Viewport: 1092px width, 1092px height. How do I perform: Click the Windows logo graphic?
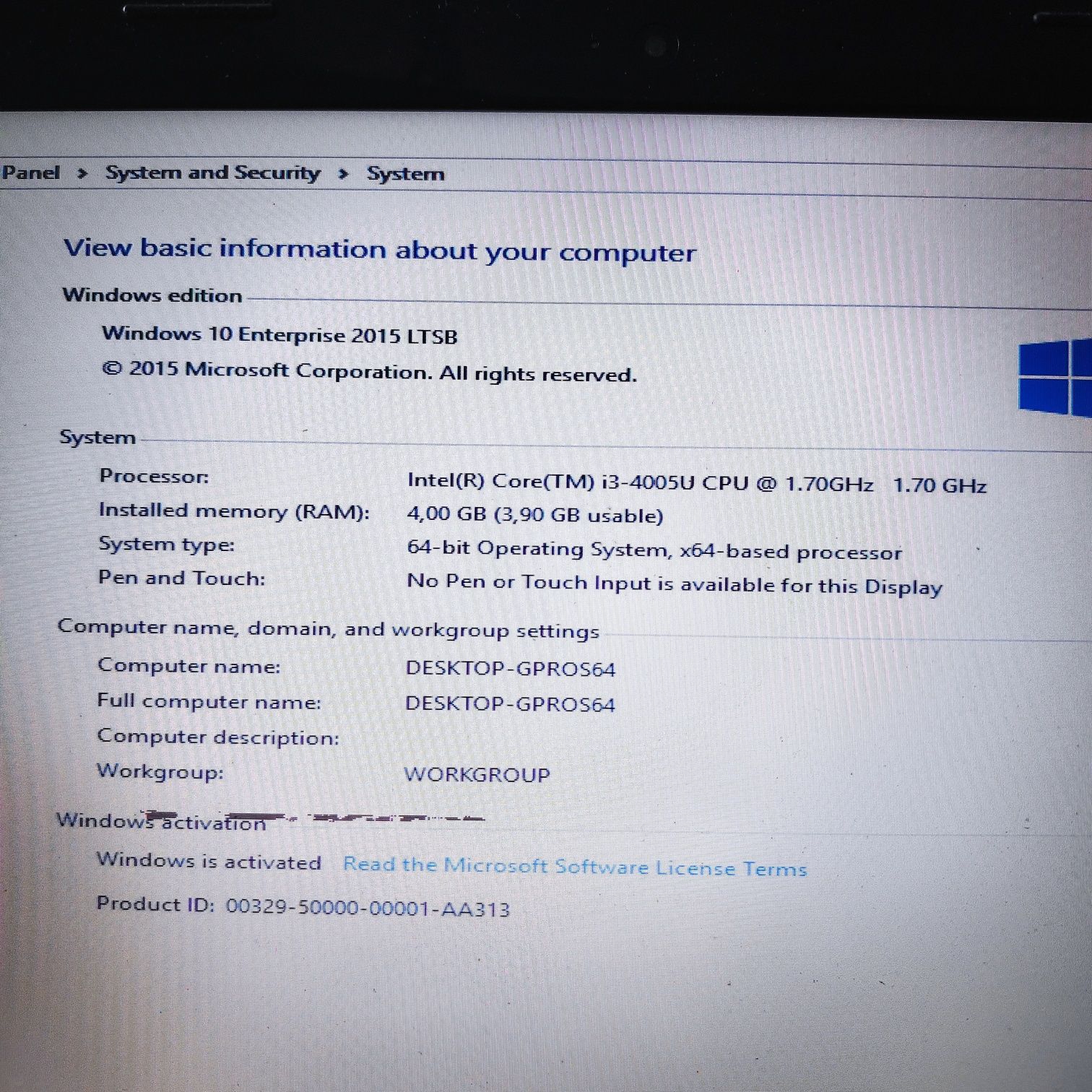1055,378
